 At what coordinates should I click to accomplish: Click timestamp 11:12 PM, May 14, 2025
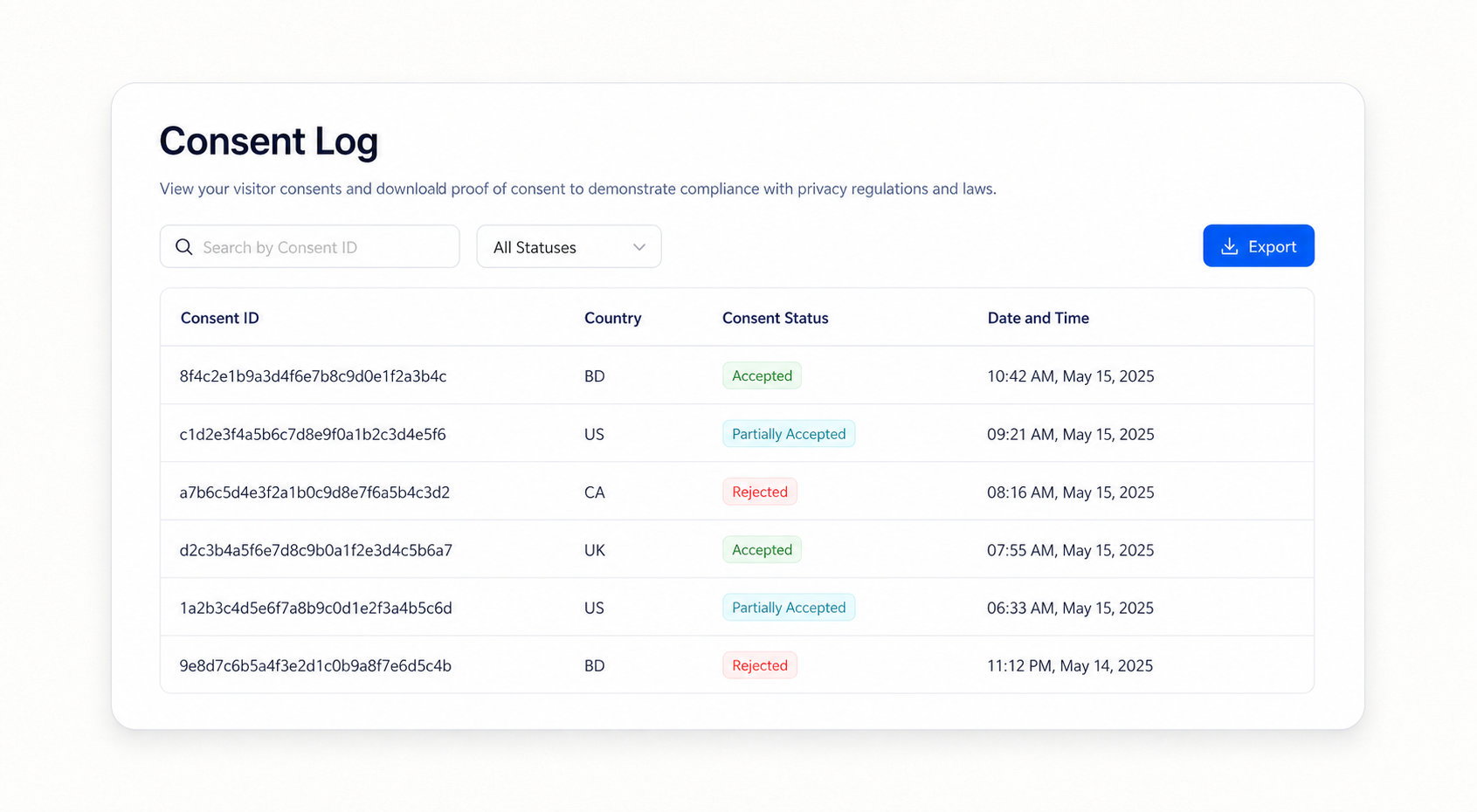(1070, 665)
